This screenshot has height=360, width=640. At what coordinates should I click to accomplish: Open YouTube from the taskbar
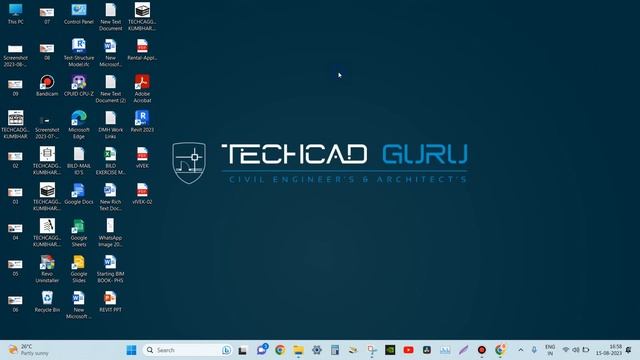409,350
